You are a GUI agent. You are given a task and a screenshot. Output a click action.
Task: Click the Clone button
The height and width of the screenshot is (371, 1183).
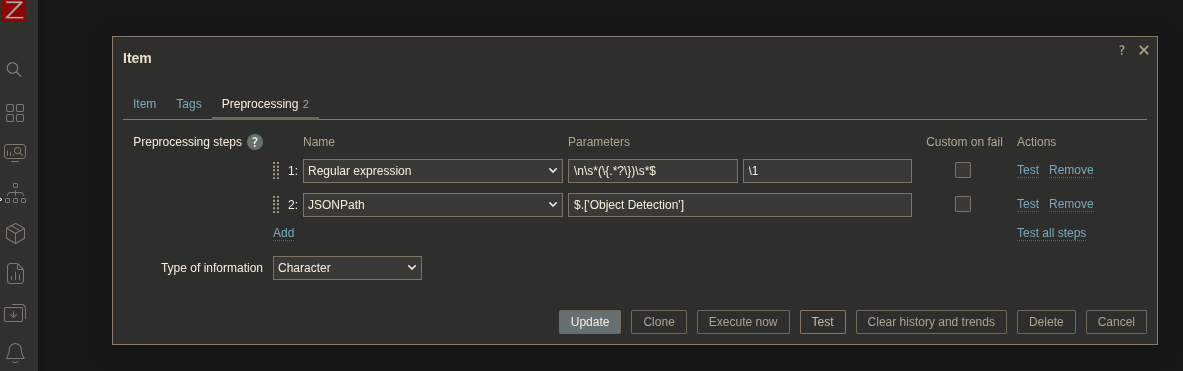659,322
